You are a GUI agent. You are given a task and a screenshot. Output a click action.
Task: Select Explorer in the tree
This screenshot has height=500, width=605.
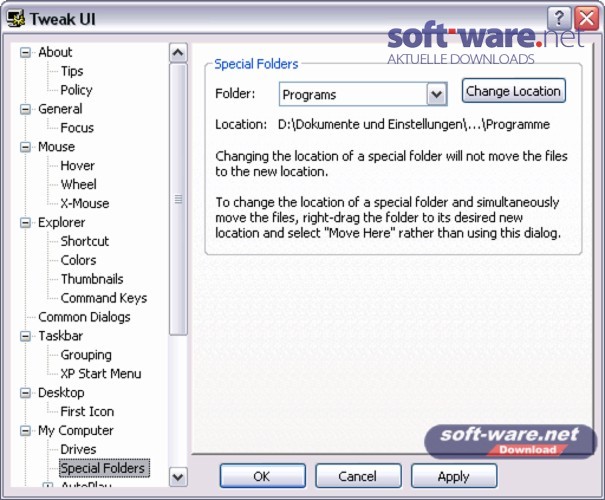pos(61,222)
